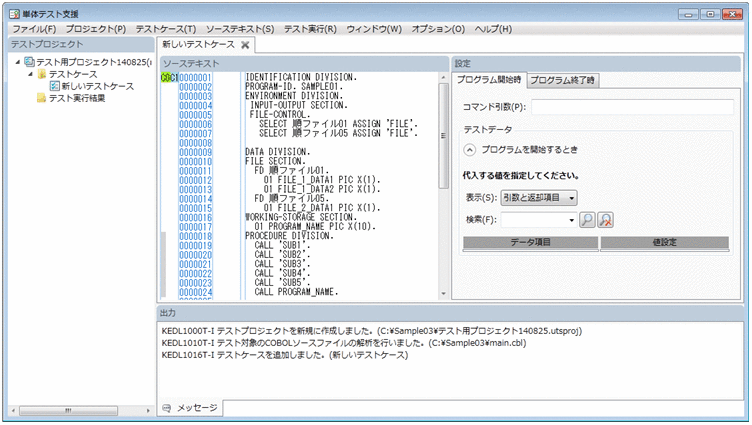Click the FD 順ファイル05. source line
Viewport: 752px width, 425px height.
[x=292, y=199]
